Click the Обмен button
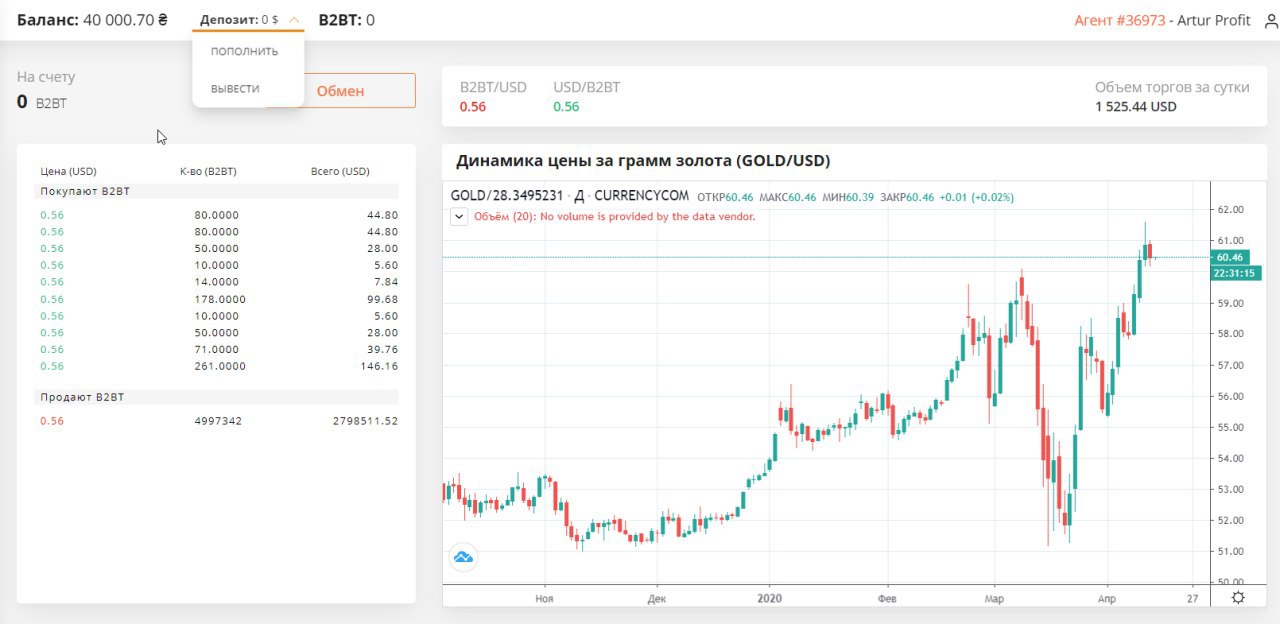Screen dimensions: 1280x624 click(x=340, y=90)
